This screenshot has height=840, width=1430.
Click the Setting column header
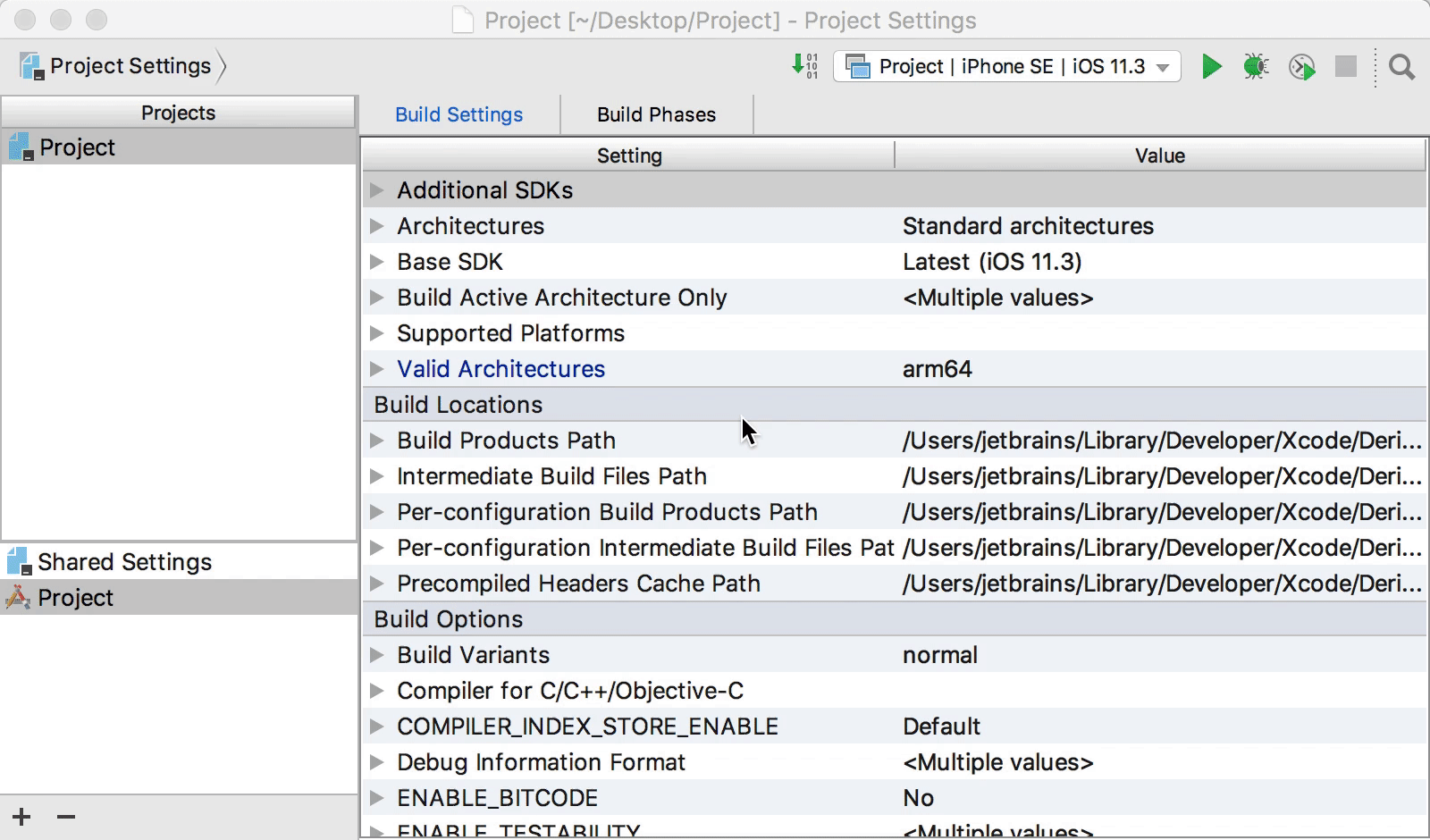(629, 155)
